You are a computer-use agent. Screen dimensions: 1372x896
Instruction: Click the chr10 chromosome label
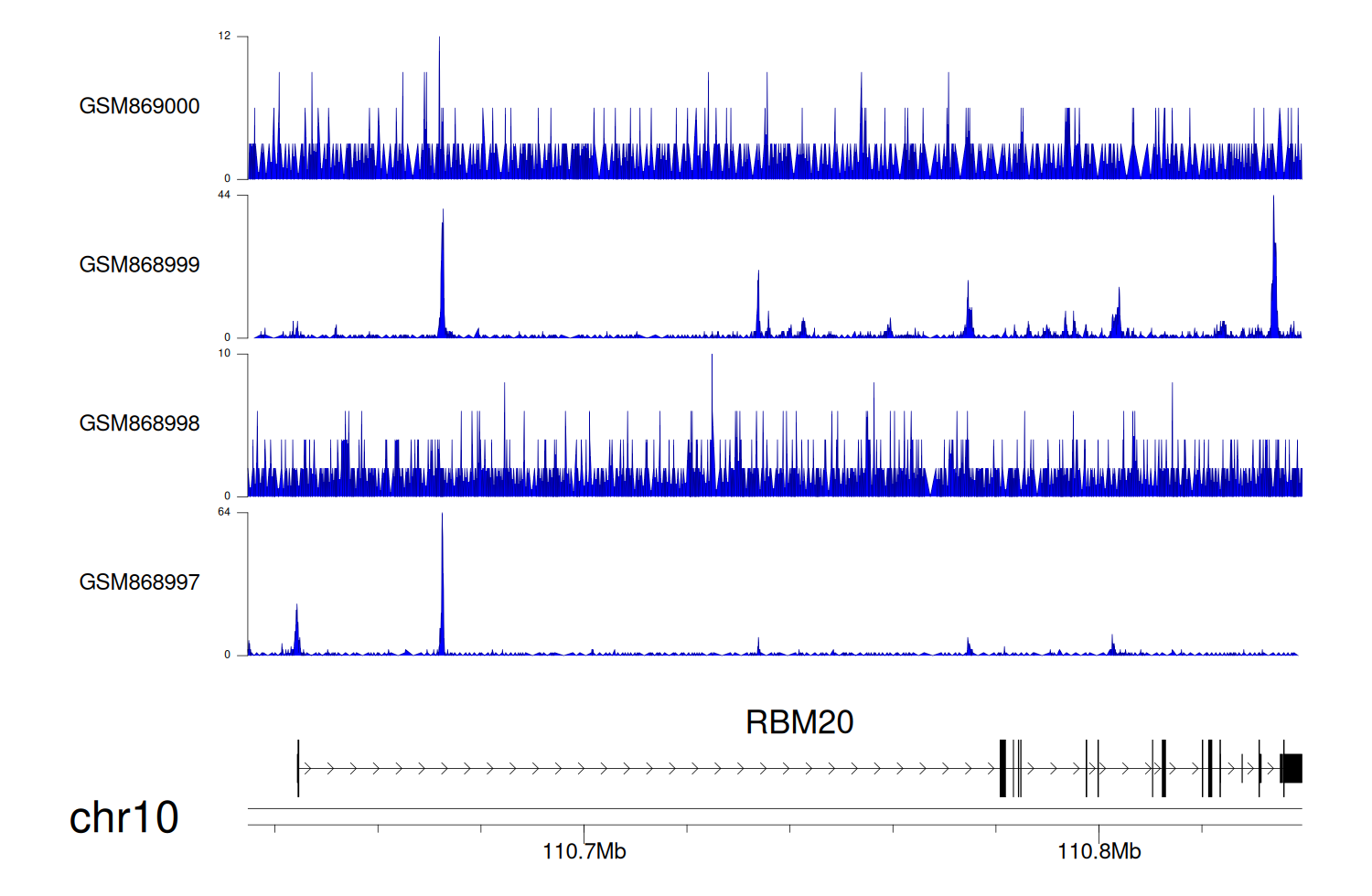123,817
